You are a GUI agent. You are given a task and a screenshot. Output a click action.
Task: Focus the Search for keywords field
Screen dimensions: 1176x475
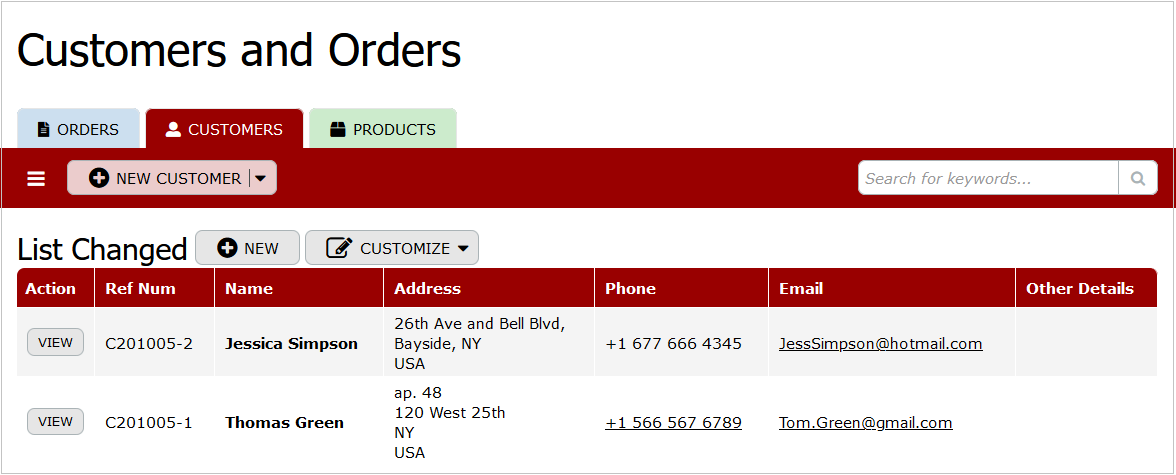point(987,178)
